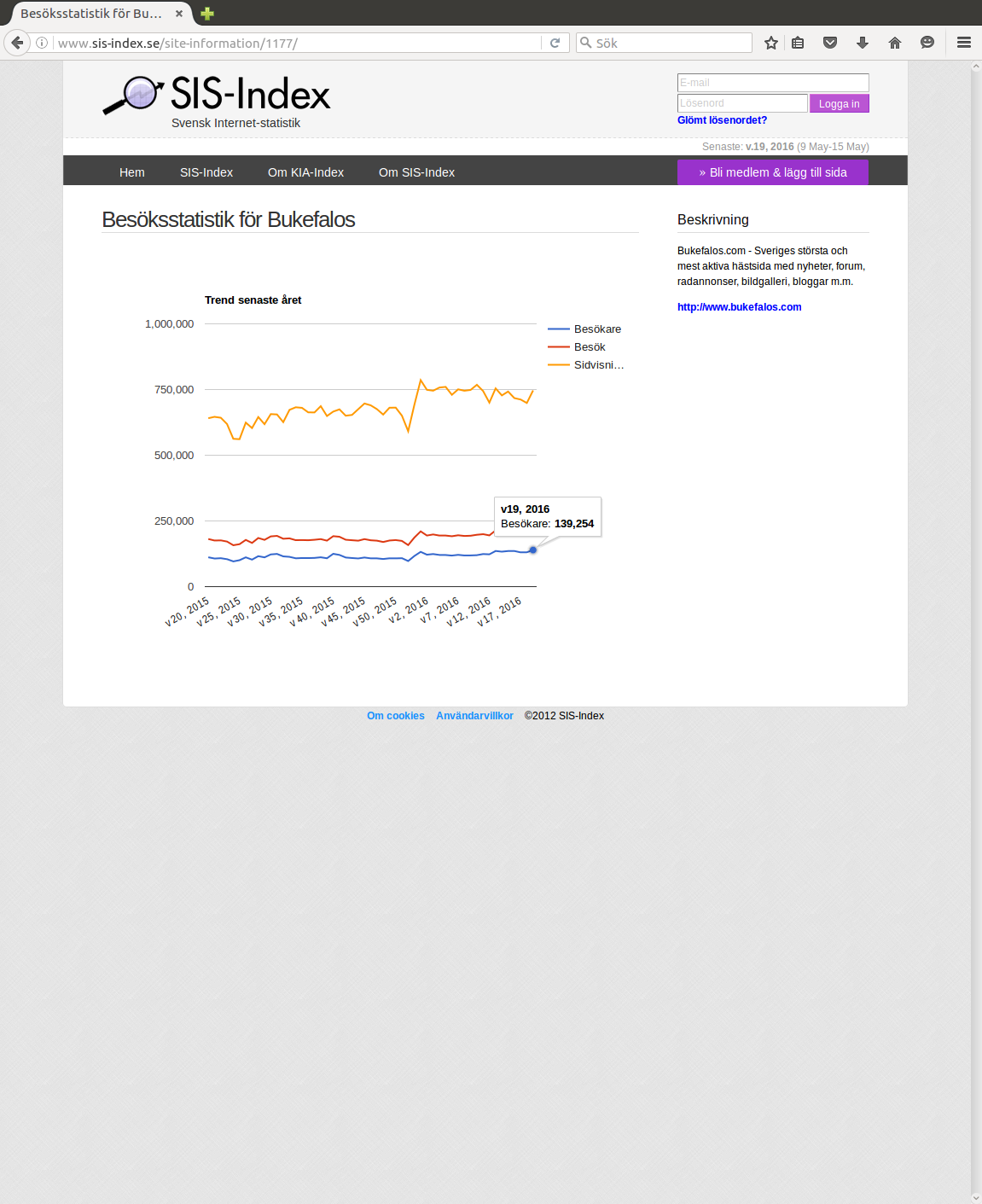The height and width of the screenshot is (1204, 982).
Task: Click the browser URL address bar
Action: [x=299, y=43]
